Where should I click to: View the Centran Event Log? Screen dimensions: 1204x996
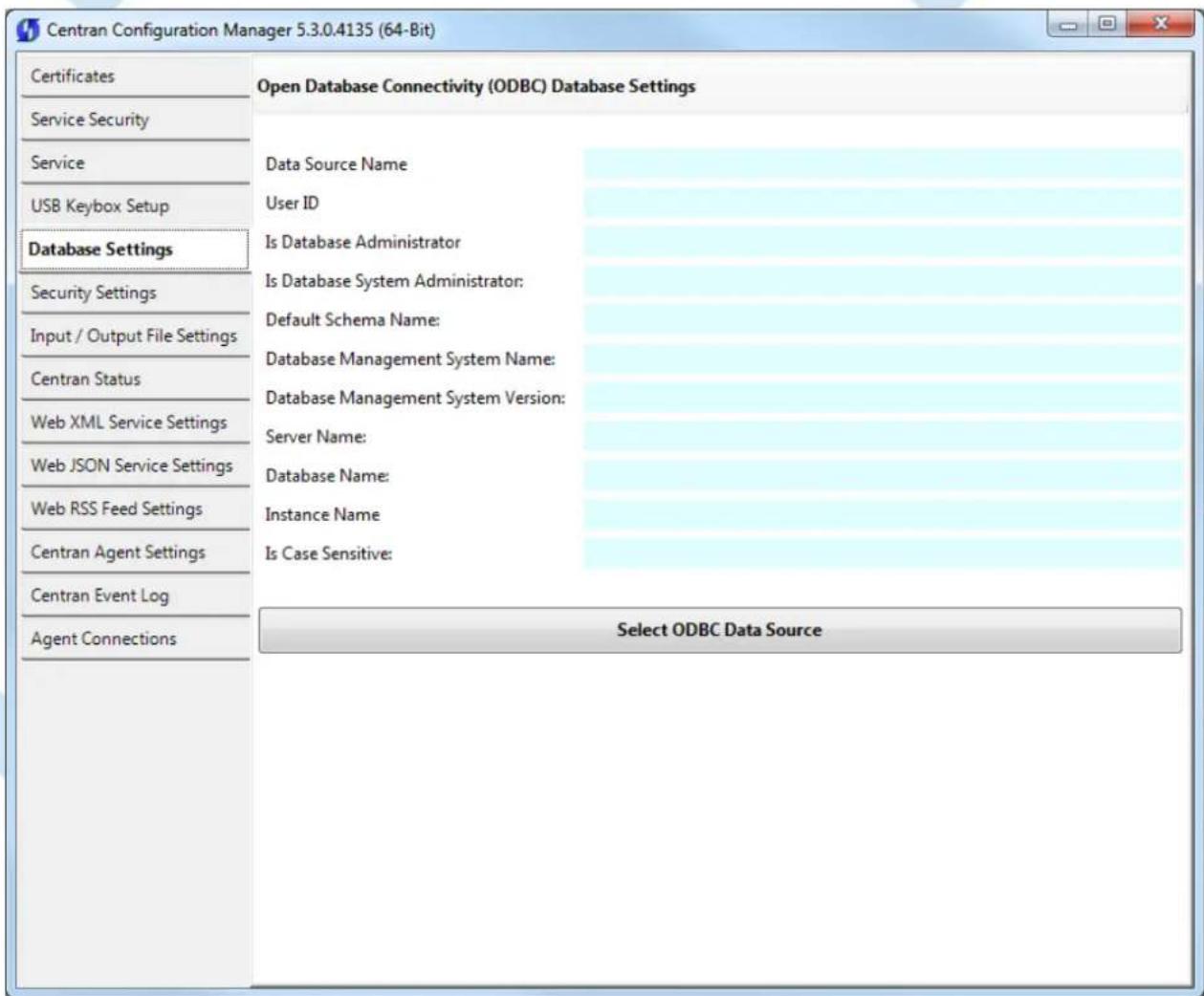point(134,595)
